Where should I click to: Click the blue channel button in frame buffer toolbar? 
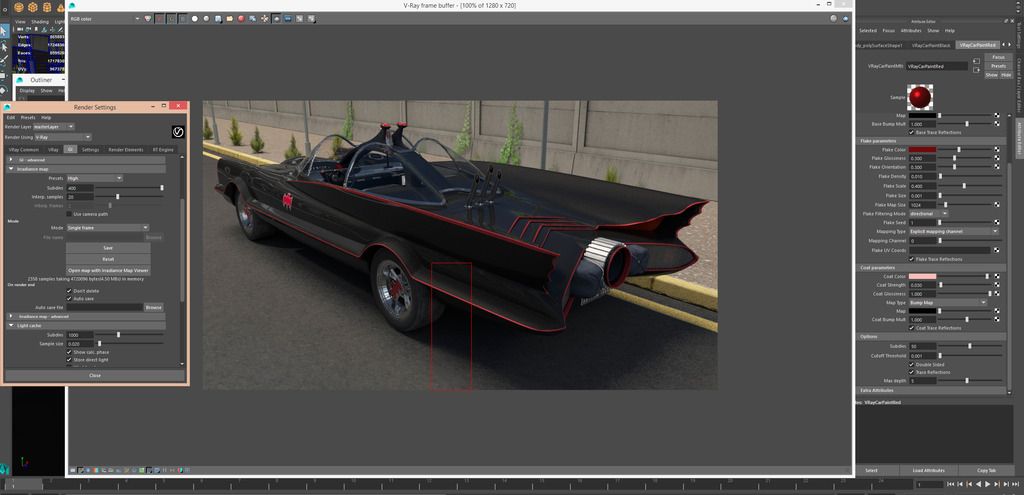click(x=183, y=19)
